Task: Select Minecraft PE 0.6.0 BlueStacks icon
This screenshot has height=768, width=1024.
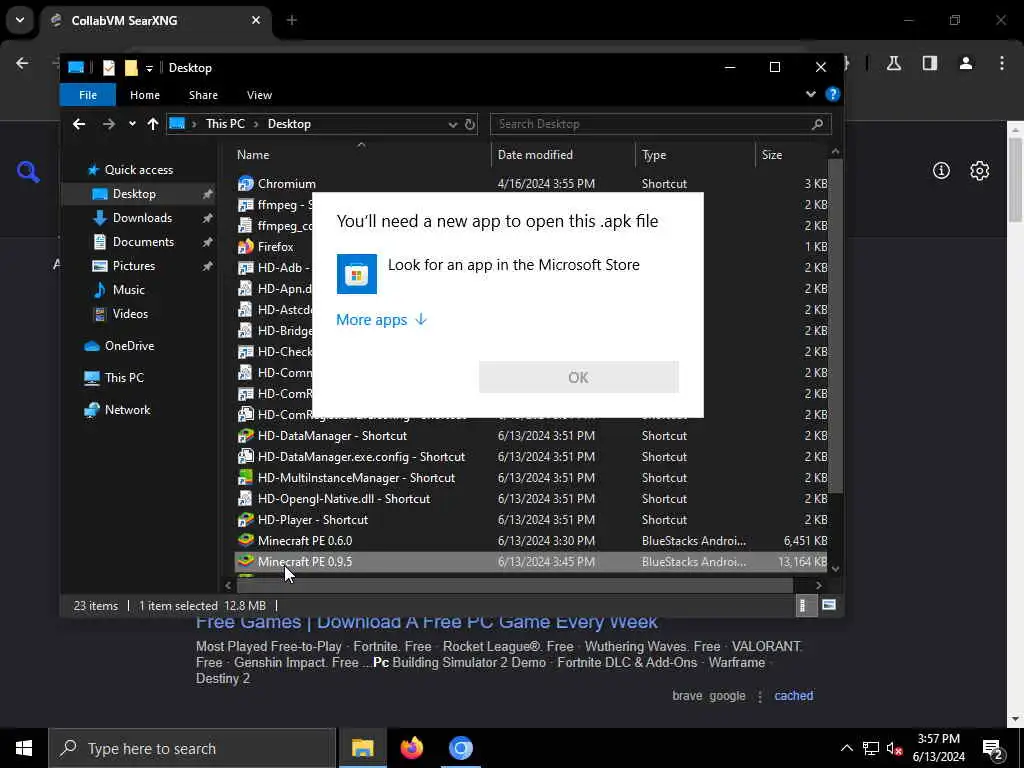Action: tap(246, 540)
